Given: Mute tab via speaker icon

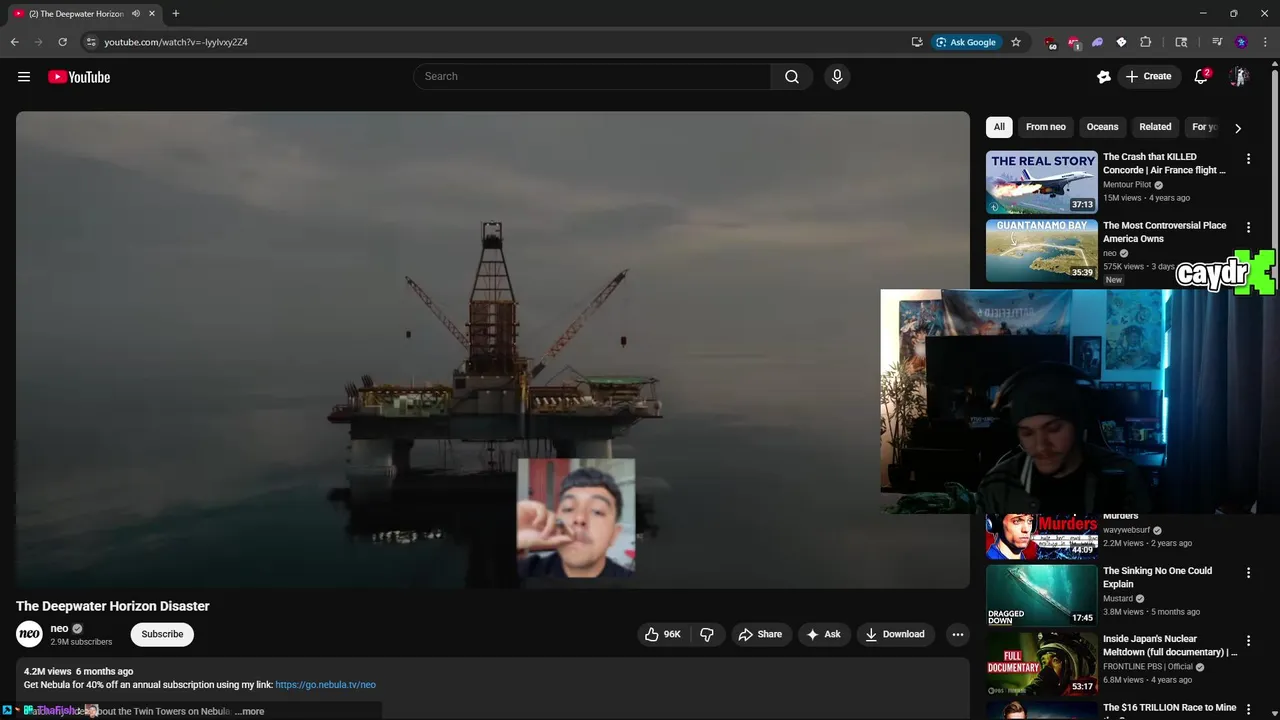Looking at the screenshot, I should tap(135, 14).
